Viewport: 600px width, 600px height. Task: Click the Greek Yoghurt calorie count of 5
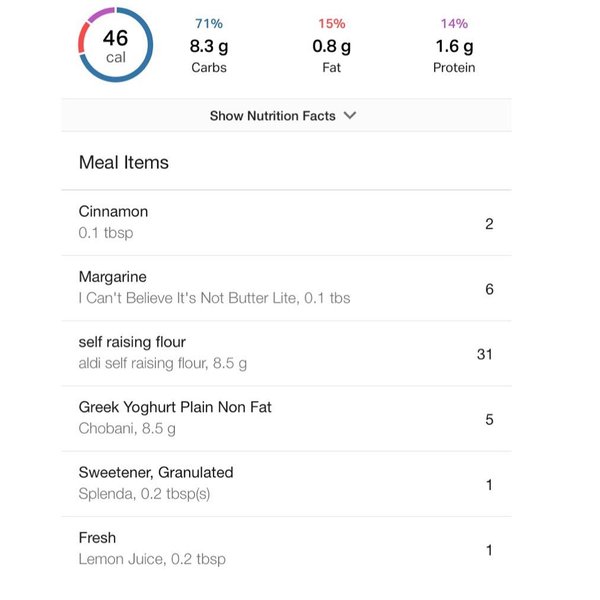pyautogui.click(x=489, y=419)
